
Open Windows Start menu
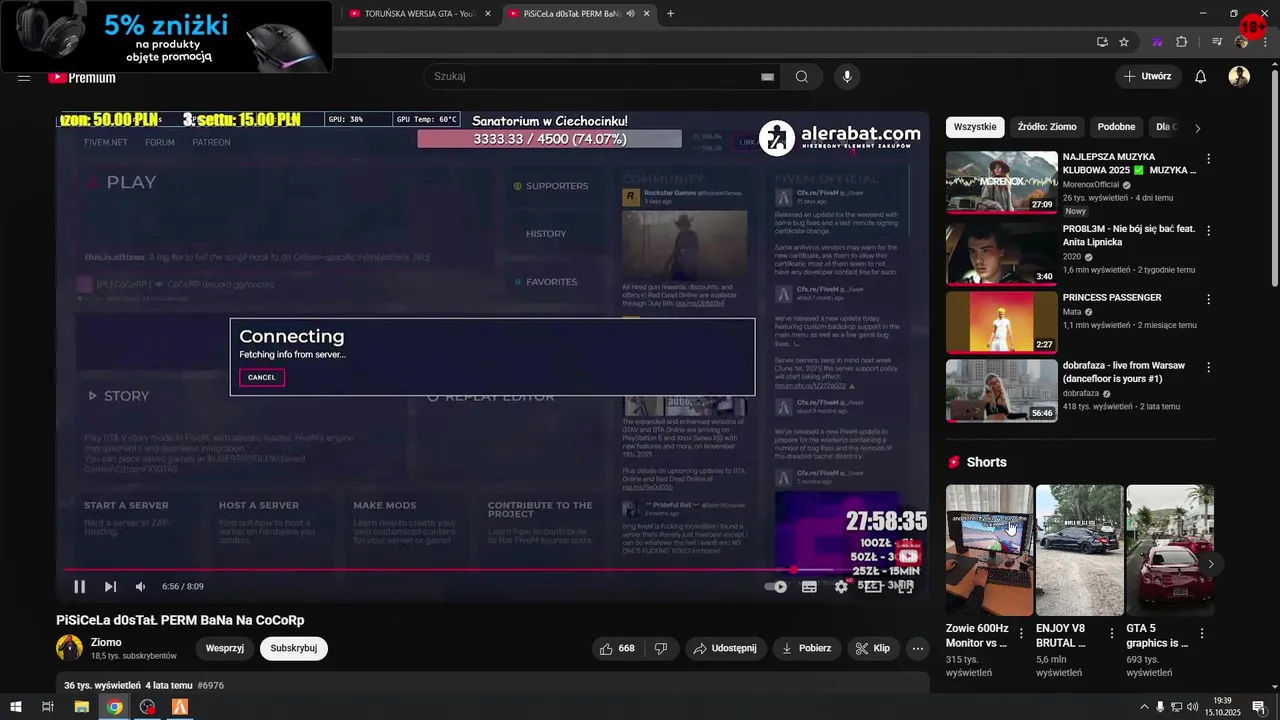tap(16, 707)
